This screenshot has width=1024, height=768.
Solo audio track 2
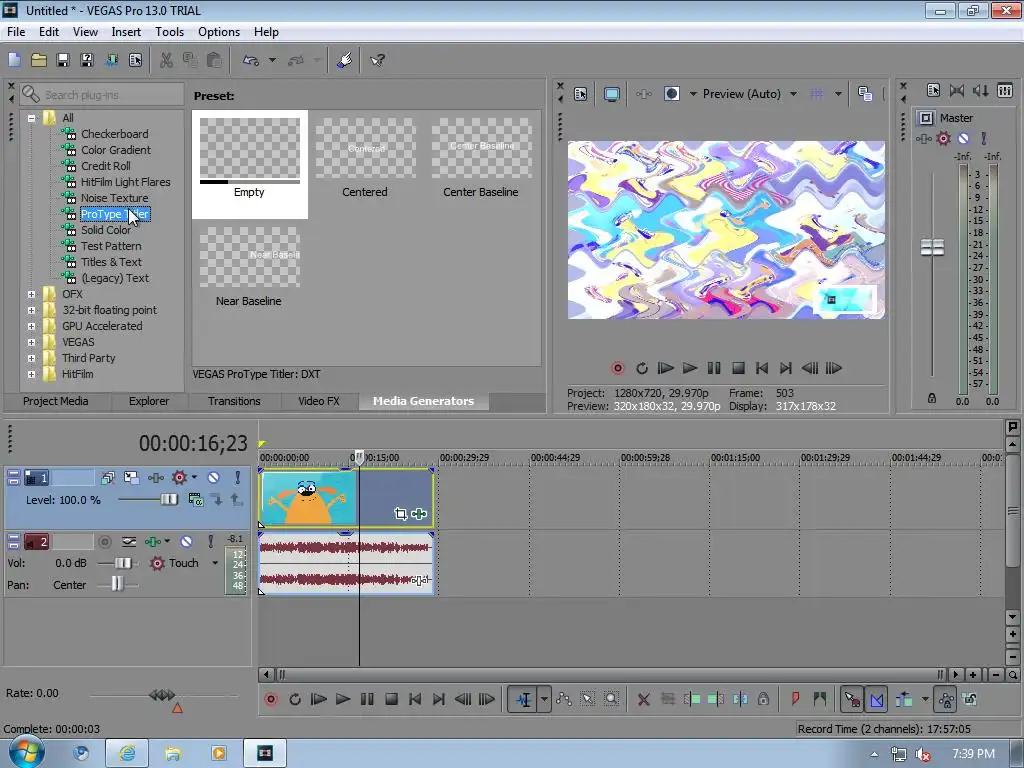(x=210, y=541)
